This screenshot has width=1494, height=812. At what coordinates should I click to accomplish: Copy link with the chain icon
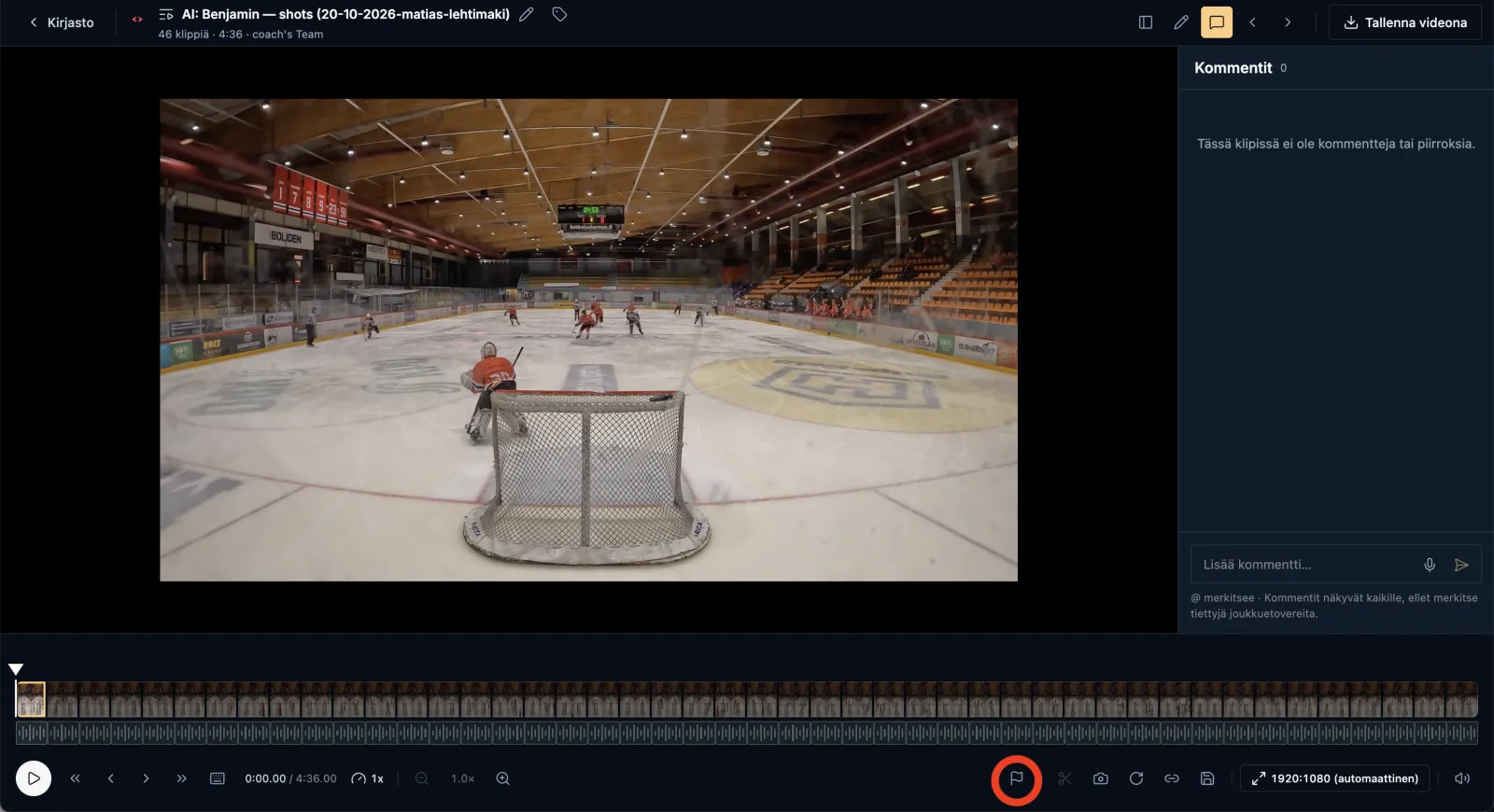click(1172, 778)
